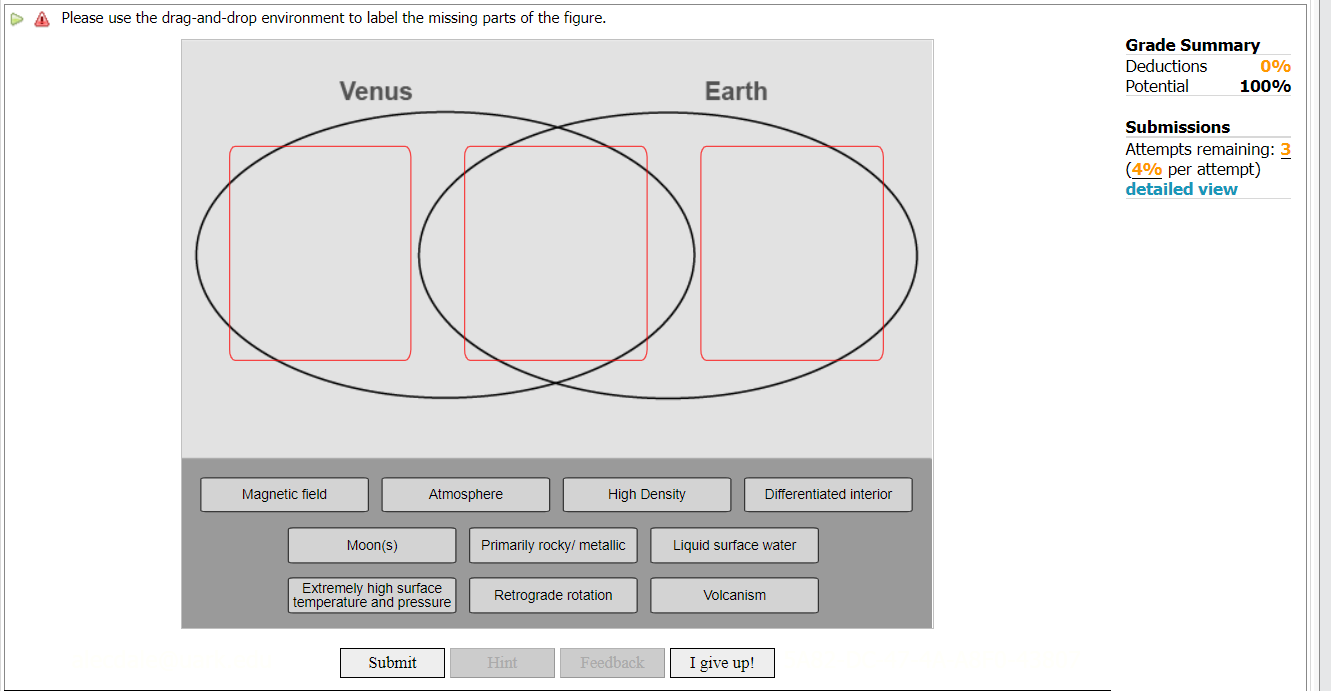
Task: Select the High Density label tile
Action: pyautogui.click(x=646, y=494)
